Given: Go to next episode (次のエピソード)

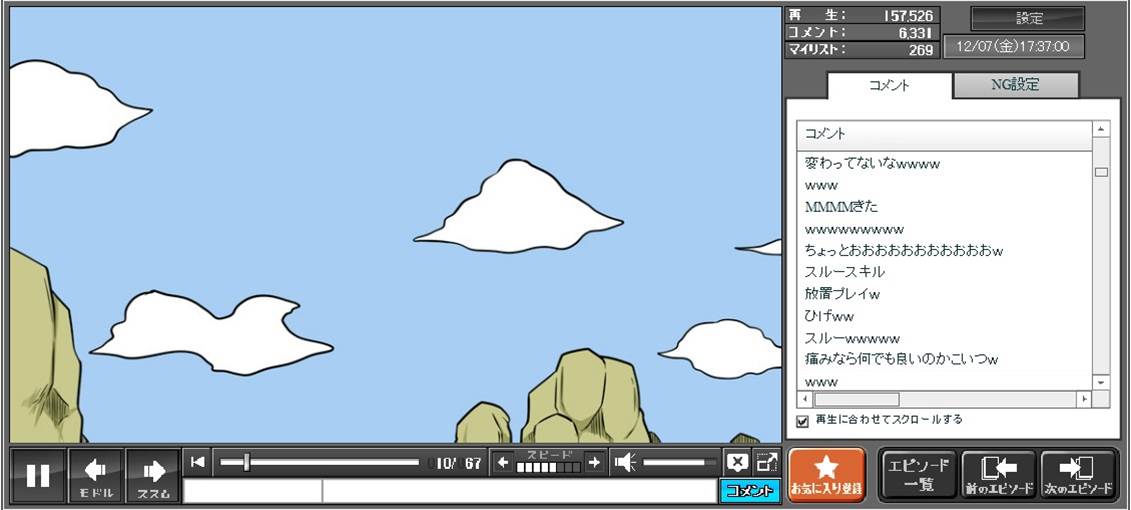Looking at the screenshot, I should click(1078, 475).
